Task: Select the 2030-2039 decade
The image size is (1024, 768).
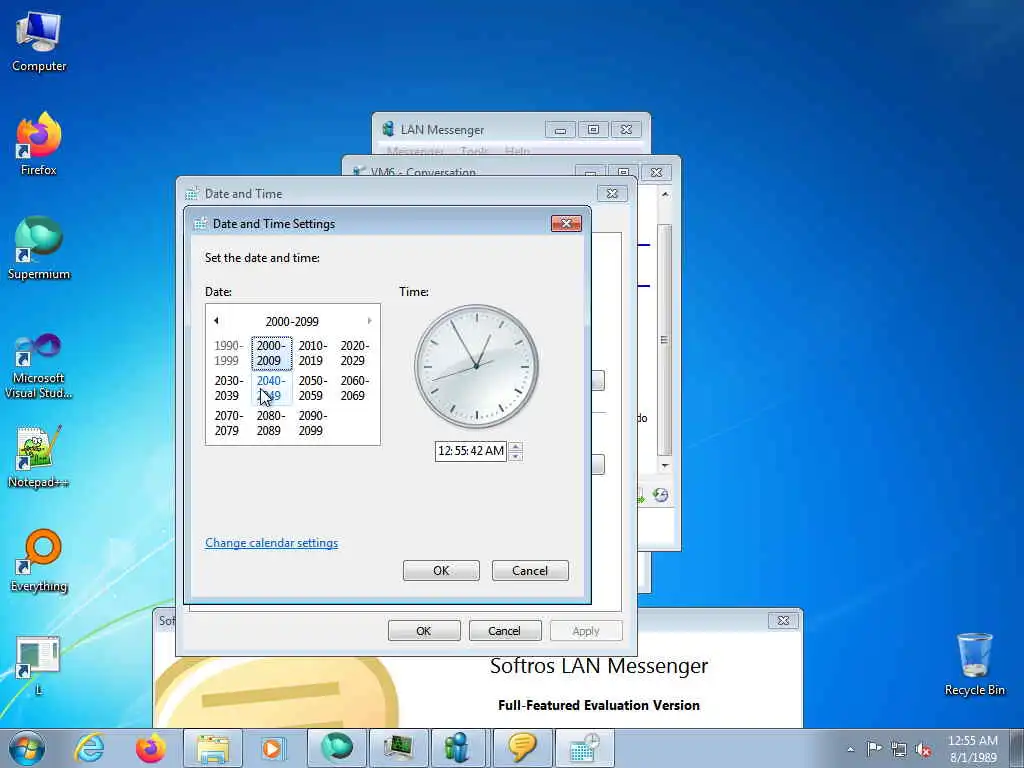Action: 229,388
